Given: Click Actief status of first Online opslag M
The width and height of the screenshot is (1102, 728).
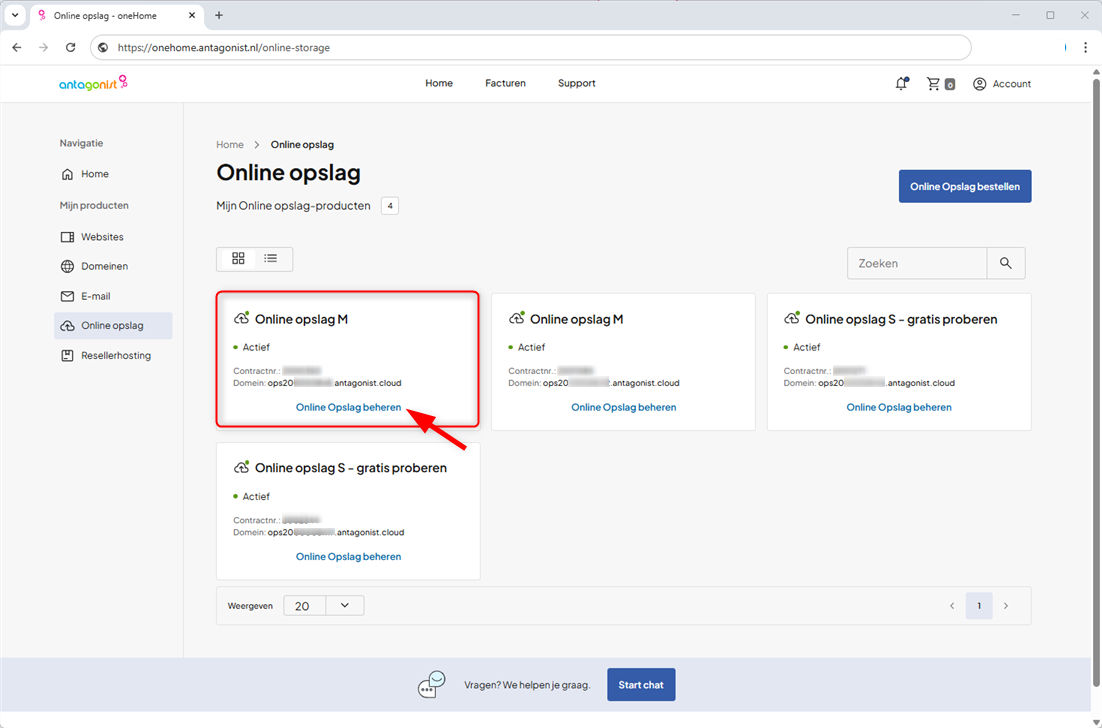Looking at the screenshot, I should [x=256, y=347].
